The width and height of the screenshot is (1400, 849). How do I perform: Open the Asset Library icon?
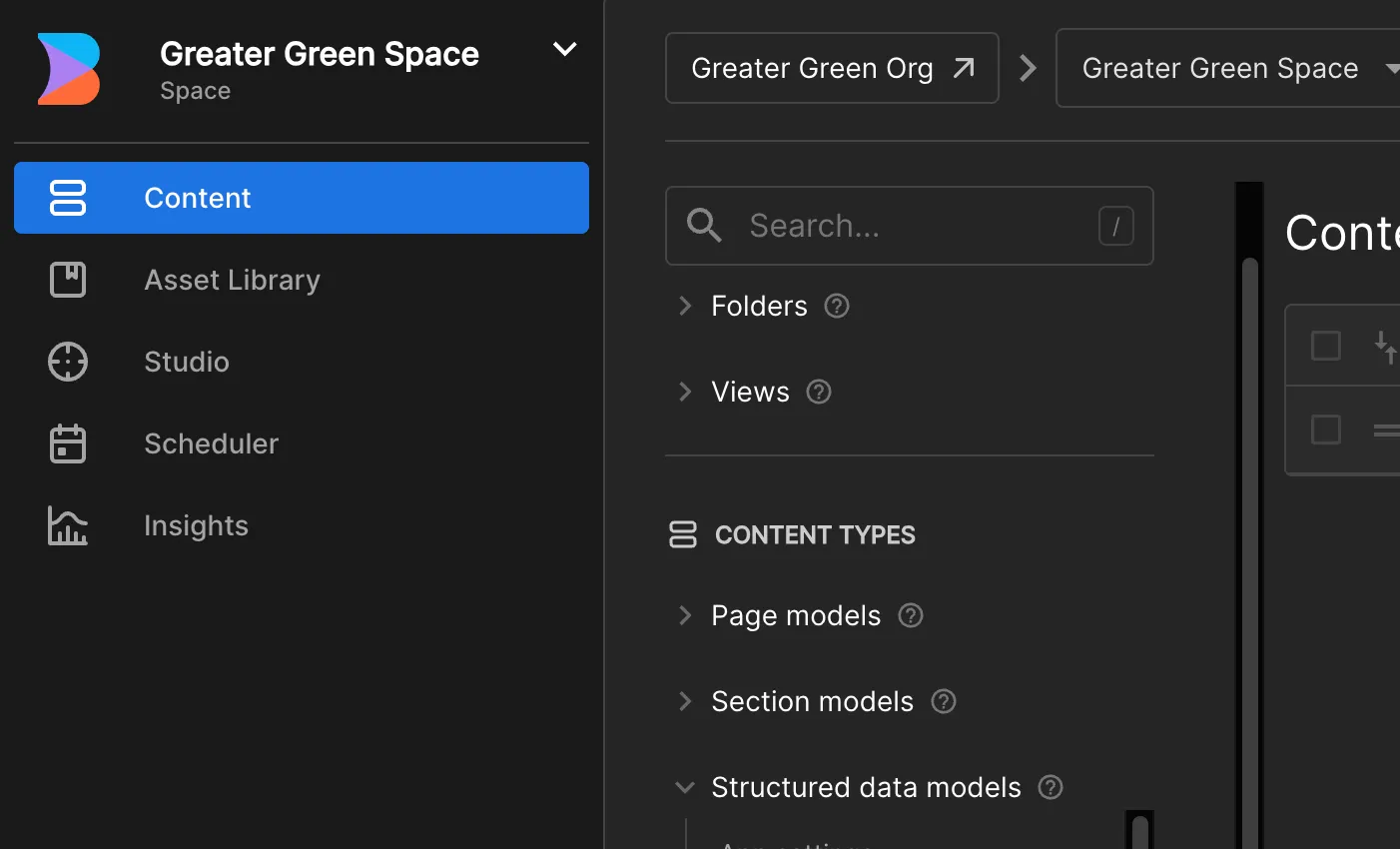pos(68,280)
